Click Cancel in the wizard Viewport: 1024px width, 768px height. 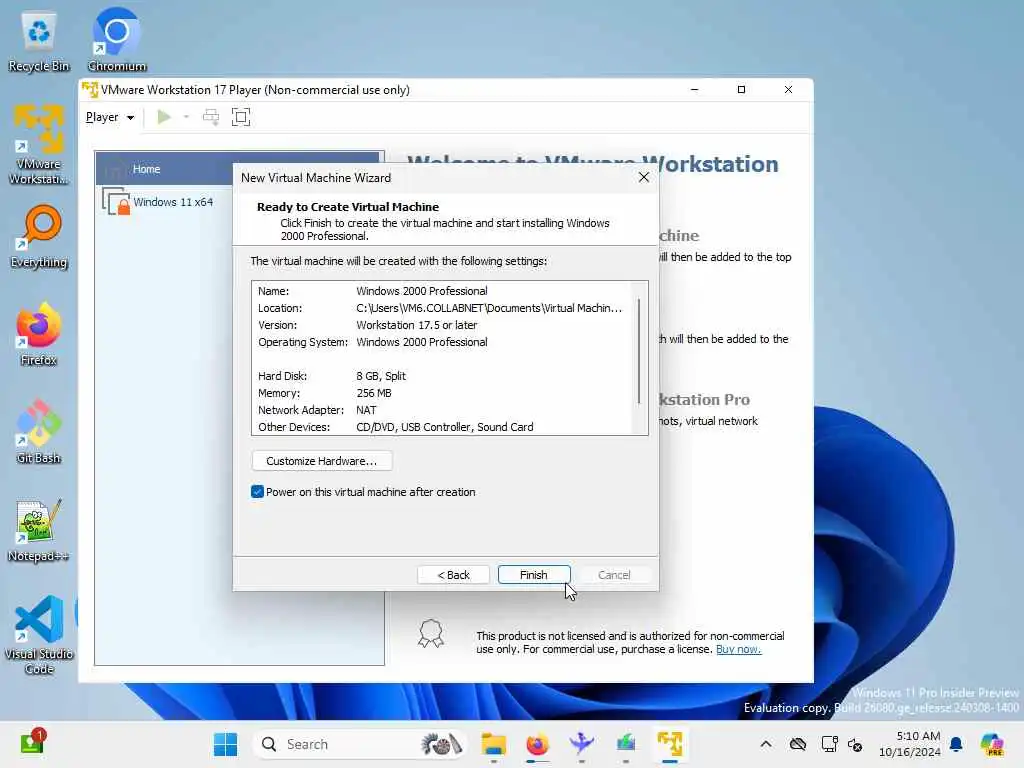coord(614,575)
